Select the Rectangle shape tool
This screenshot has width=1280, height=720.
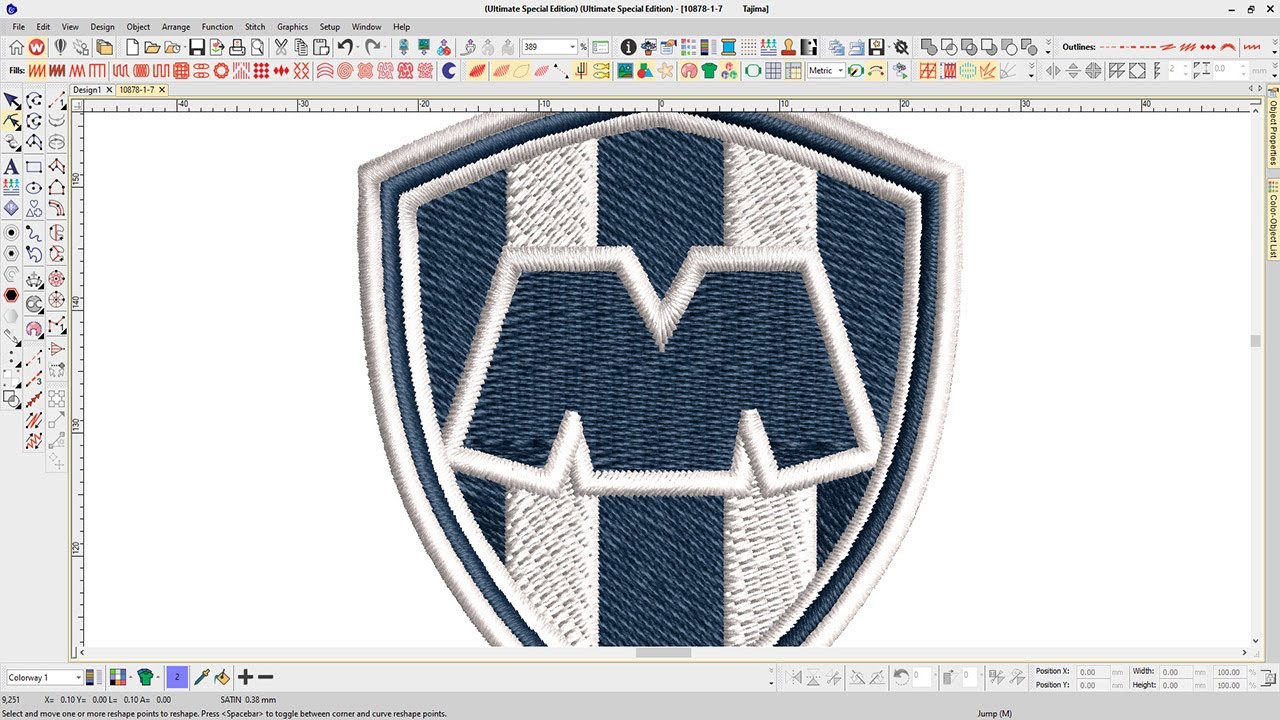pyautogui.click(x=34, y=166)
